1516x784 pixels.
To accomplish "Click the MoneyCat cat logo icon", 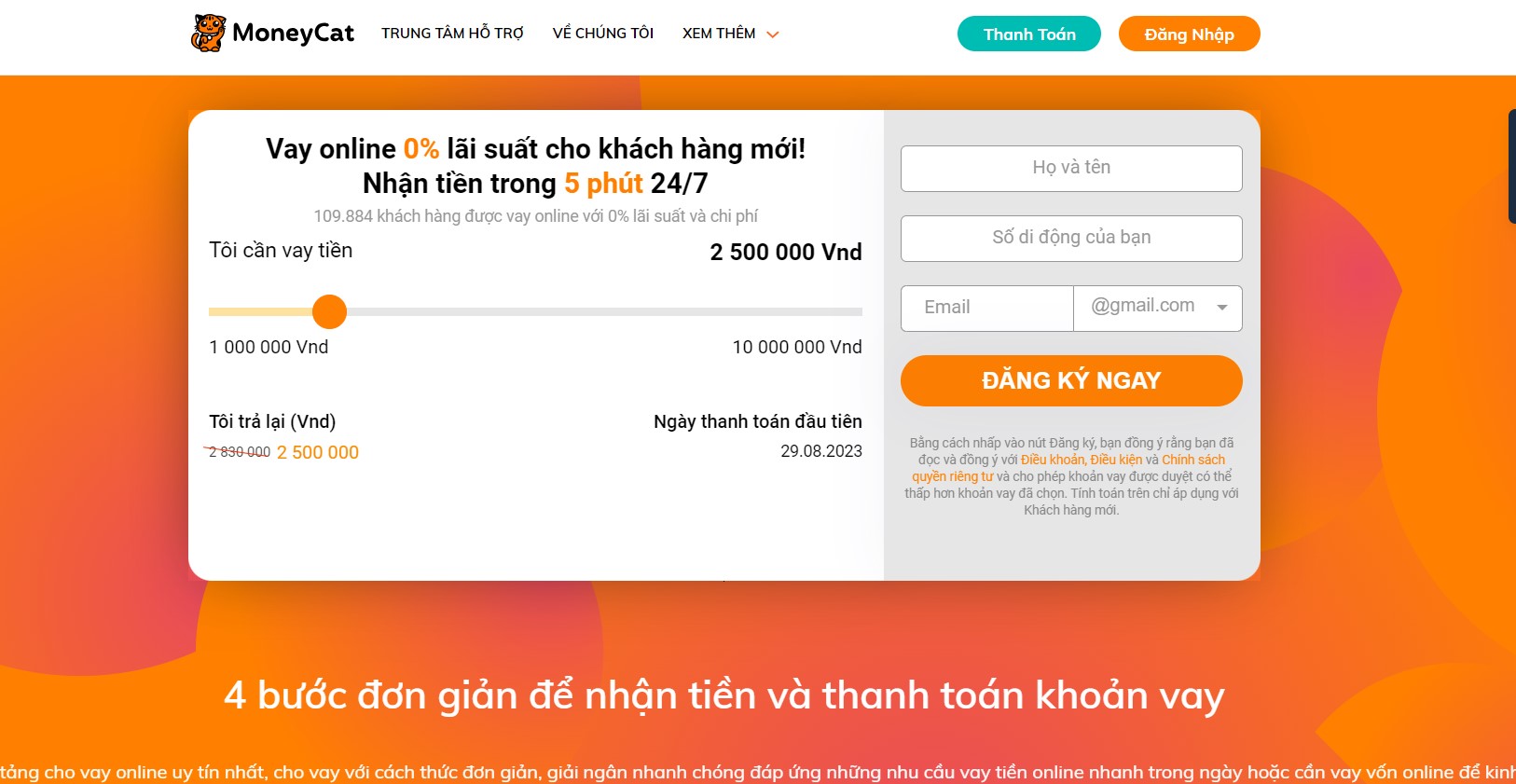I will [x=209, y=33].
